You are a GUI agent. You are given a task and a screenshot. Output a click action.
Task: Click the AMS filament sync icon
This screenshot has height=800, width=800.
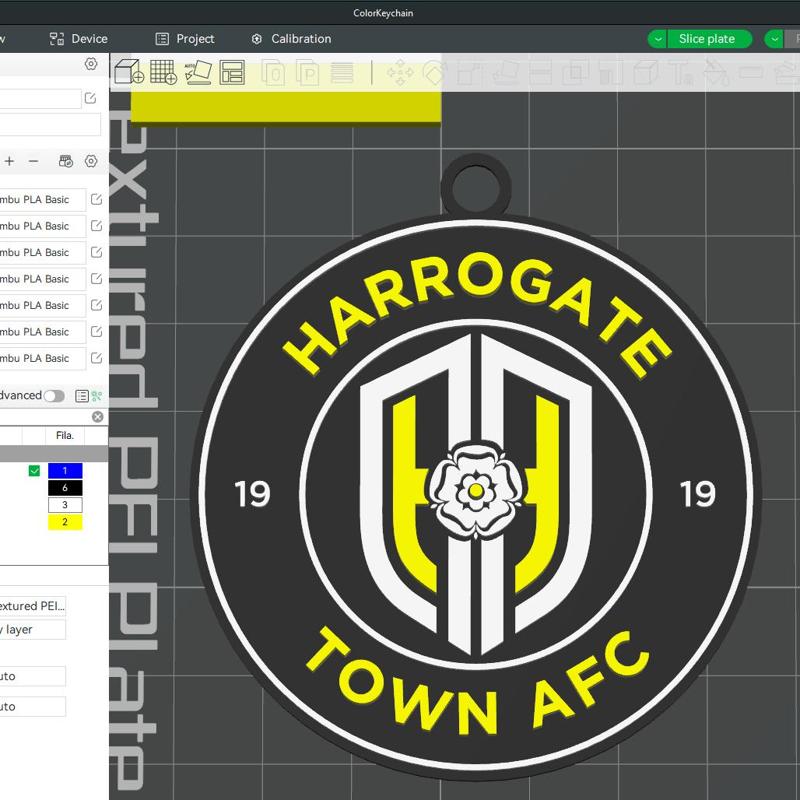(x=66, y=161)
